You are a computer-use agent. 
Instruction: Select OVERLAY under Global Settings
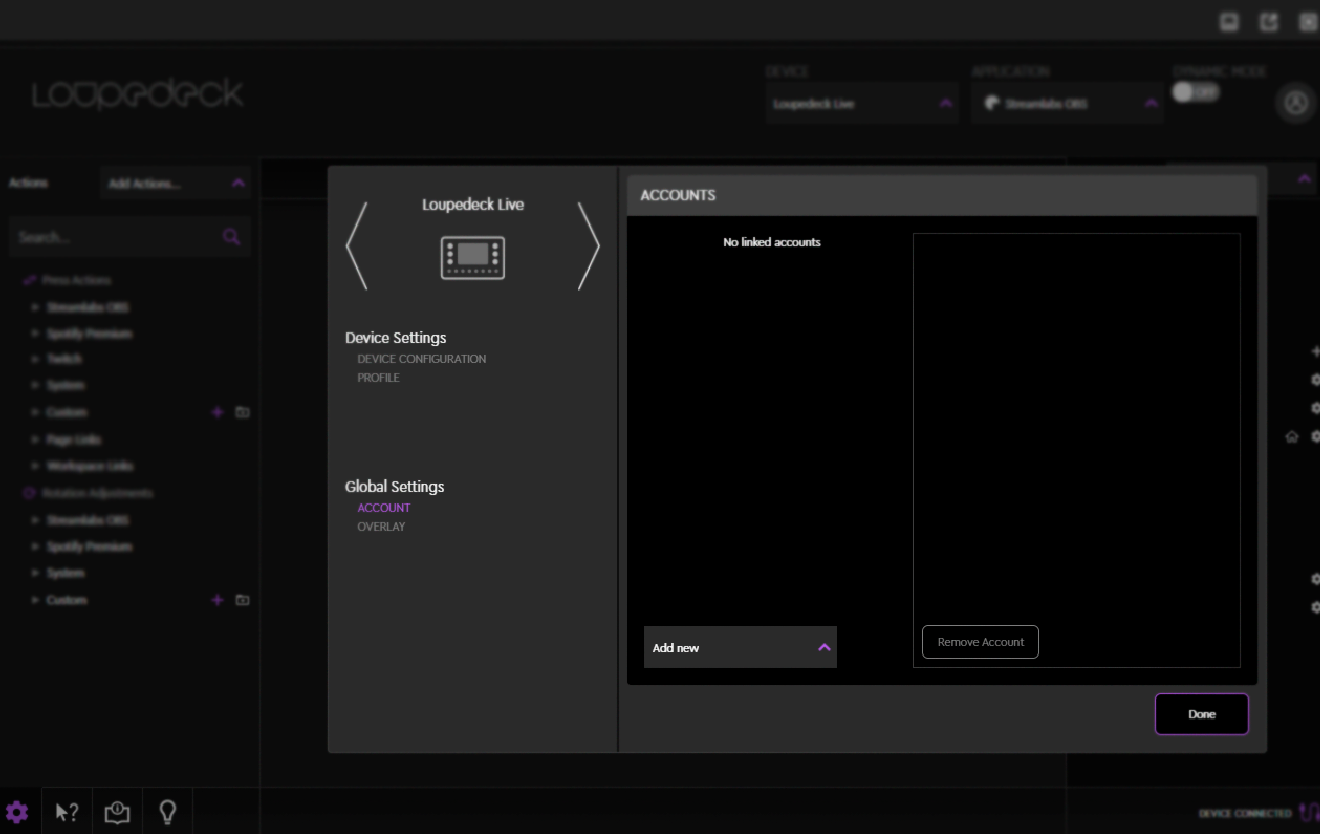point(381,527)
